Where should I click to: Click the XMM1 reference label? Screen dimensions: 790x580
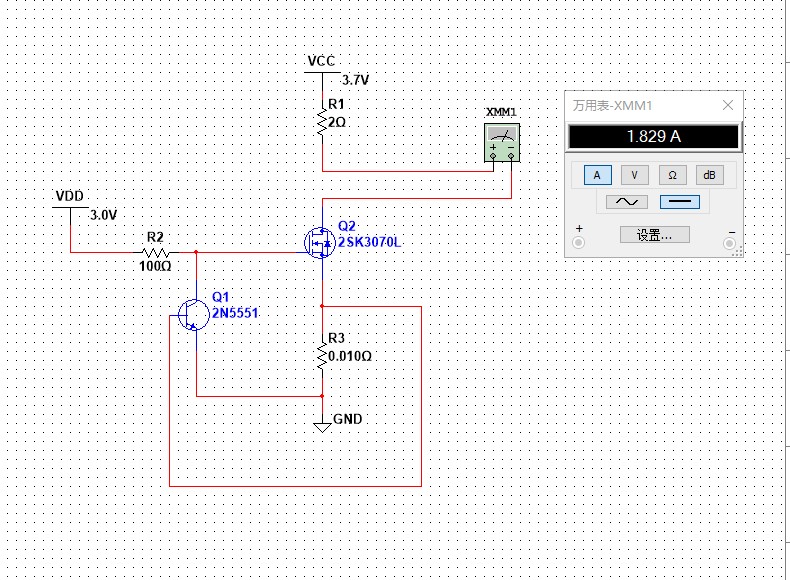pyautogui.click(x=501, y=112)
